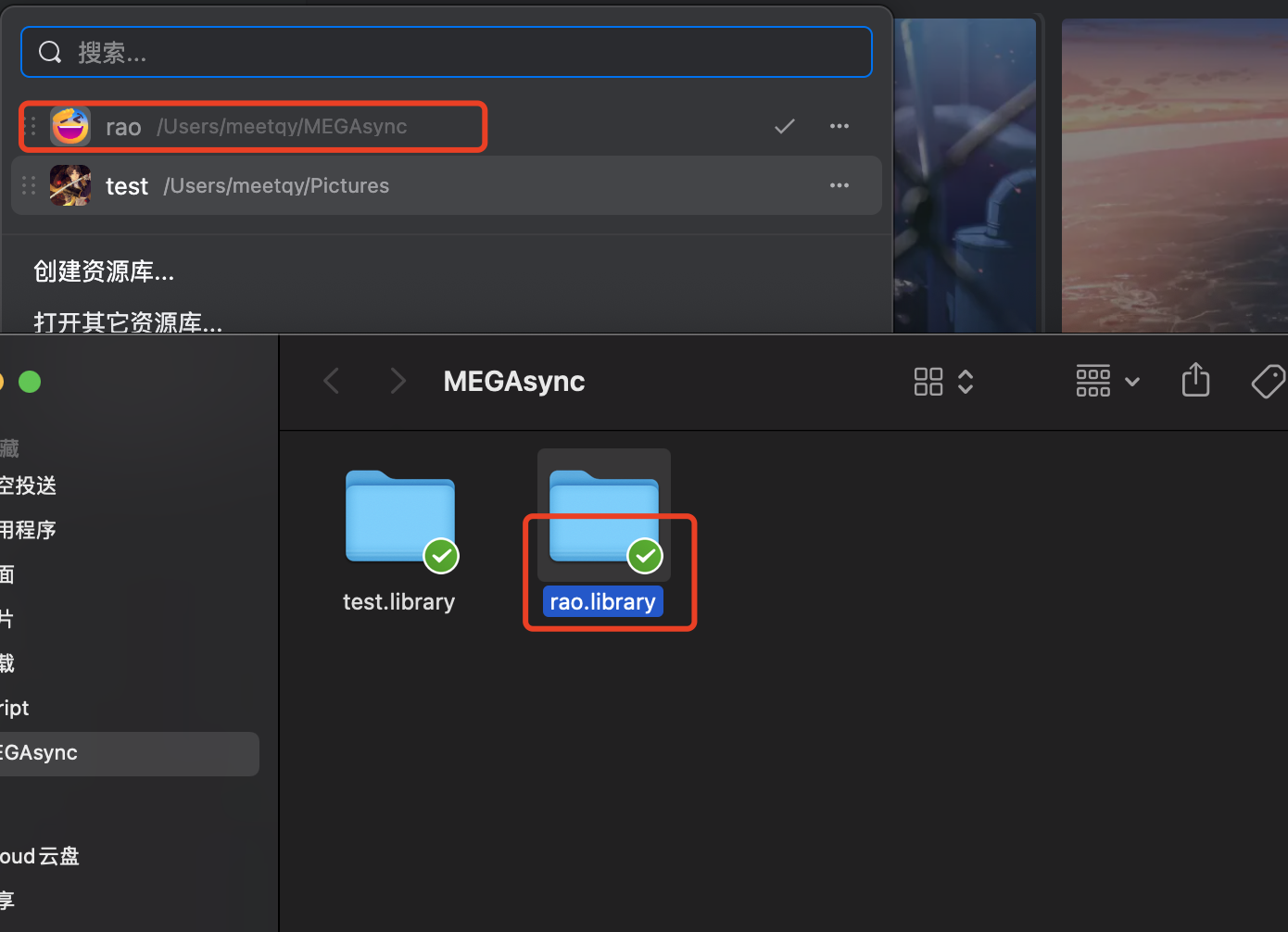The image size is (1288, 932).
Task: Open the Finder Share sheet icon
Action: pos(1195,380)
